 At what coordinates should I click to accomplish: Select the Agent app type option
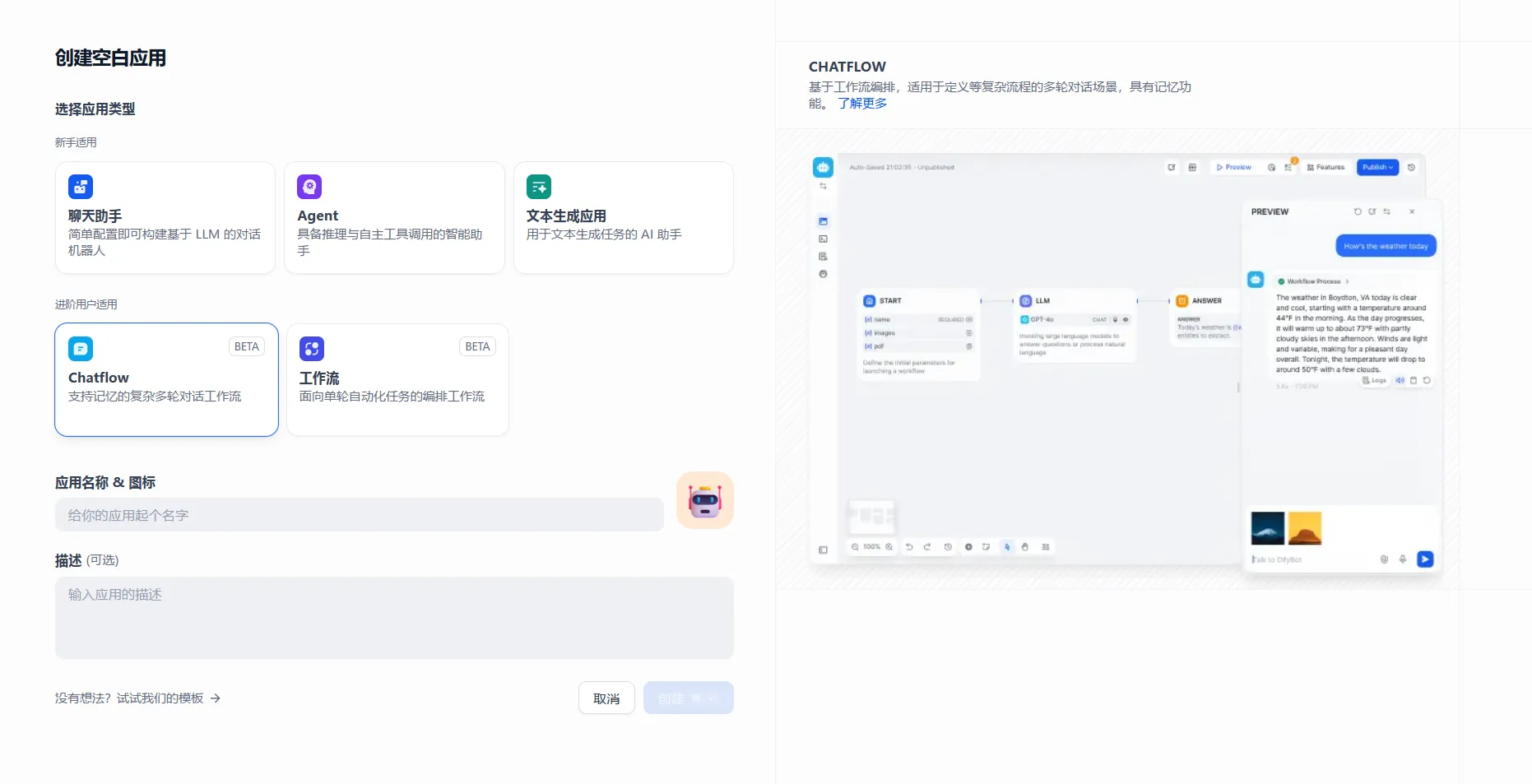(394, 218)
